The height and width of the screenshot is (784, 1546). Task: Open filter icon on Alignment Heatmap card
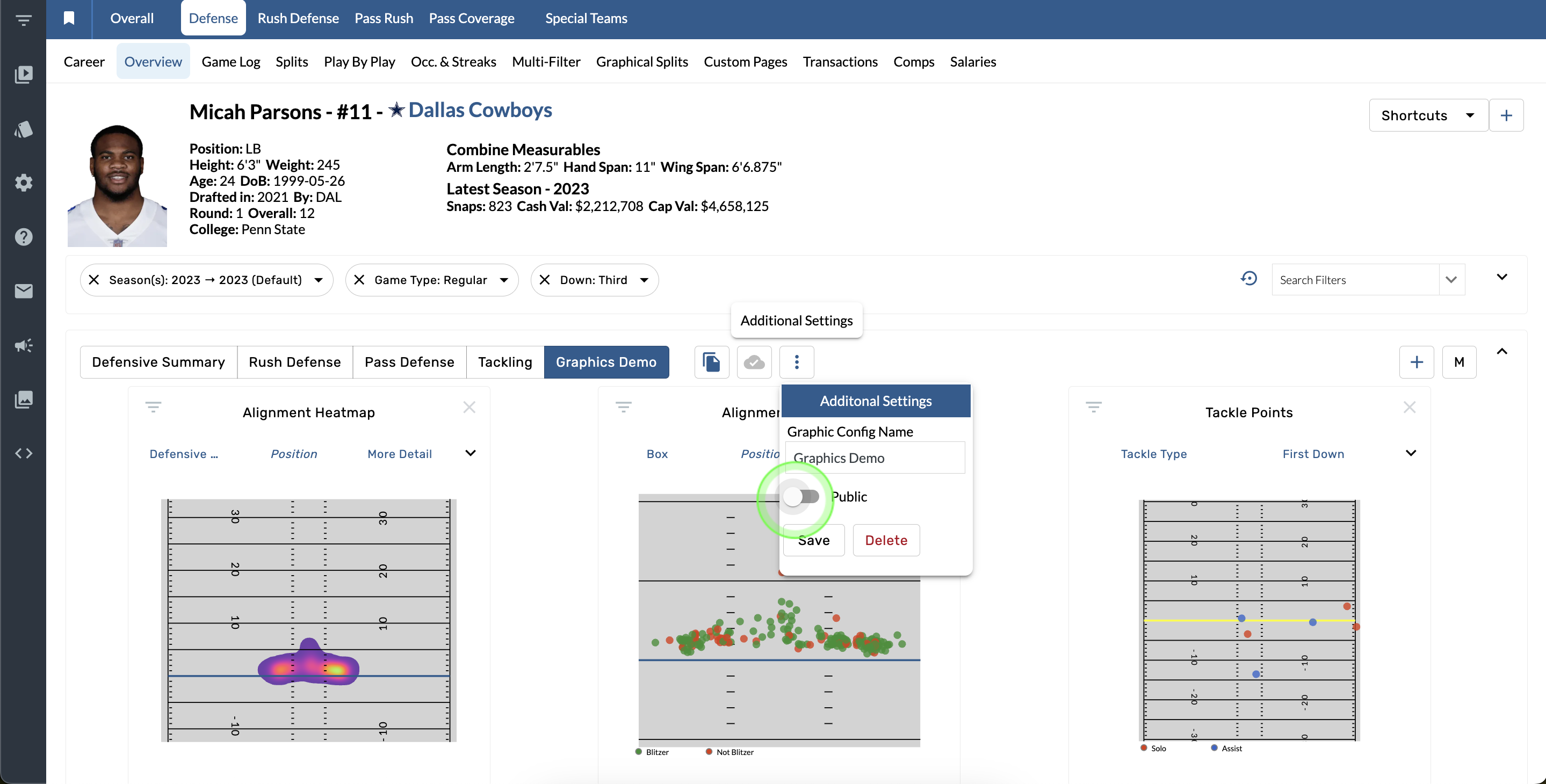153,407
